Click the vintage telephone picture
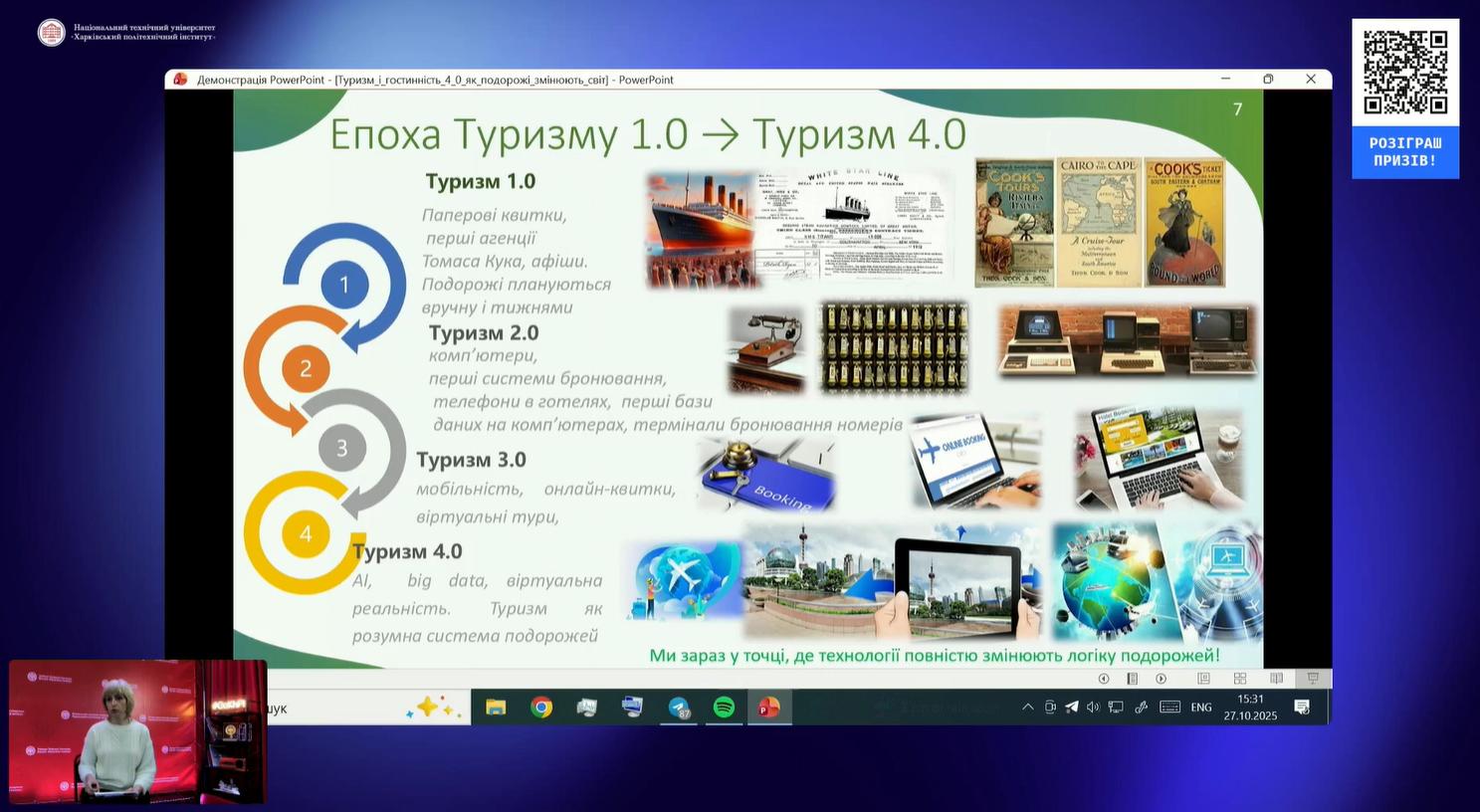The width and height of the screenshot is (1480, 812). click(765, 349)
